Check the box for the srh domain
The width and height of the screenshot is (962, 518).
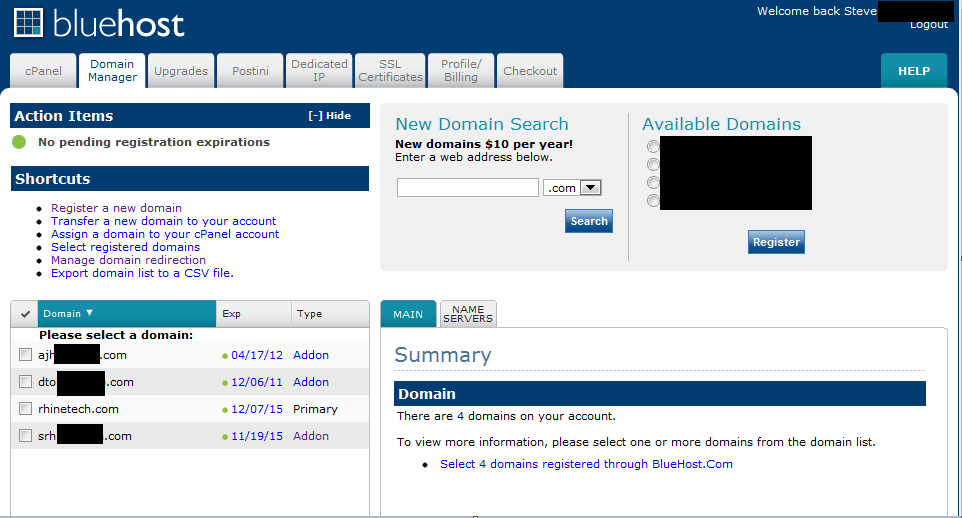25,436
